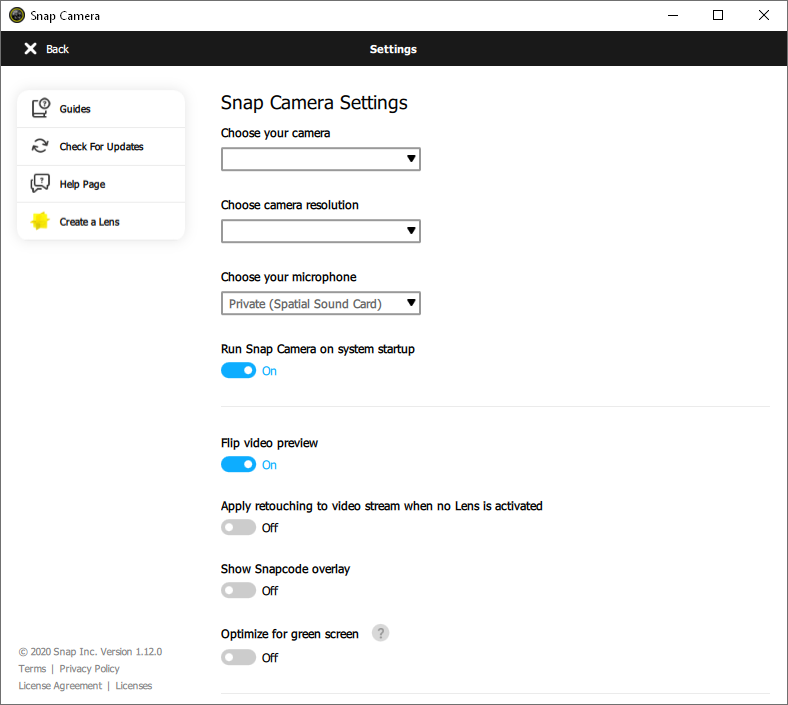This screenshot has width=788, height=705.
Task: Enable retouching when no Lens is activated
Action: tap(239, 528)
